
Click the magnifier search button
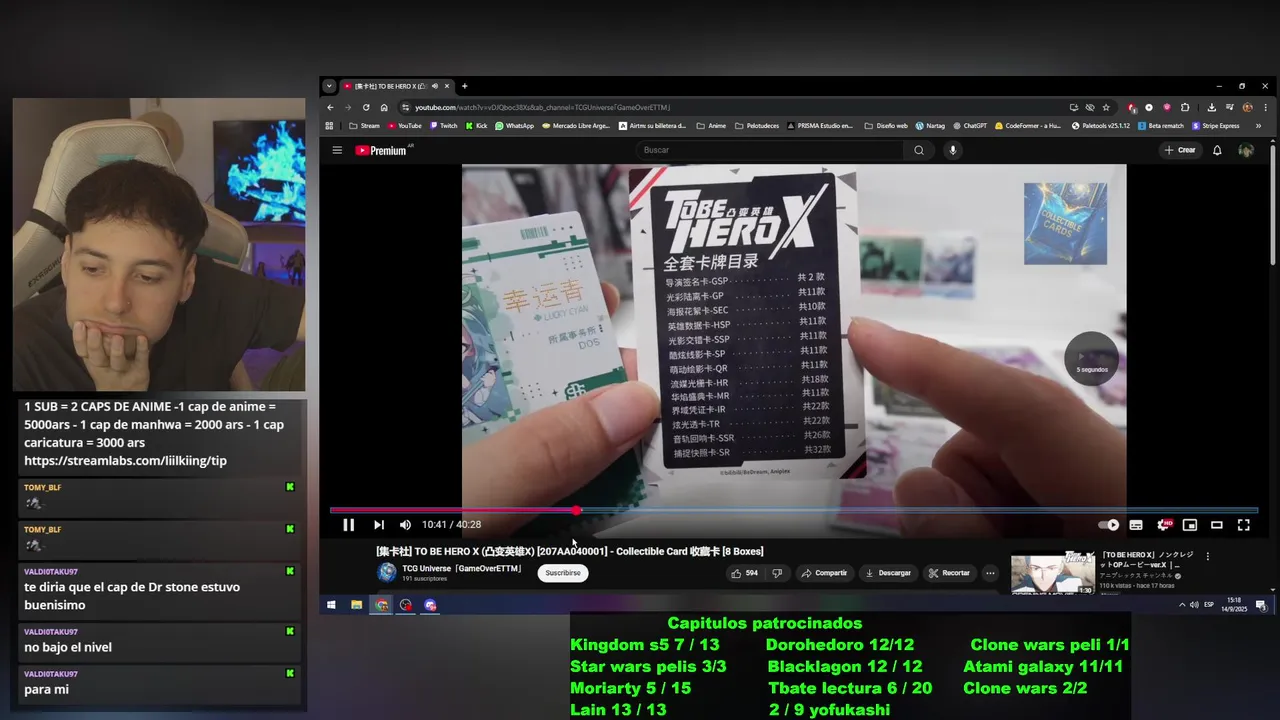click(919, 150)
